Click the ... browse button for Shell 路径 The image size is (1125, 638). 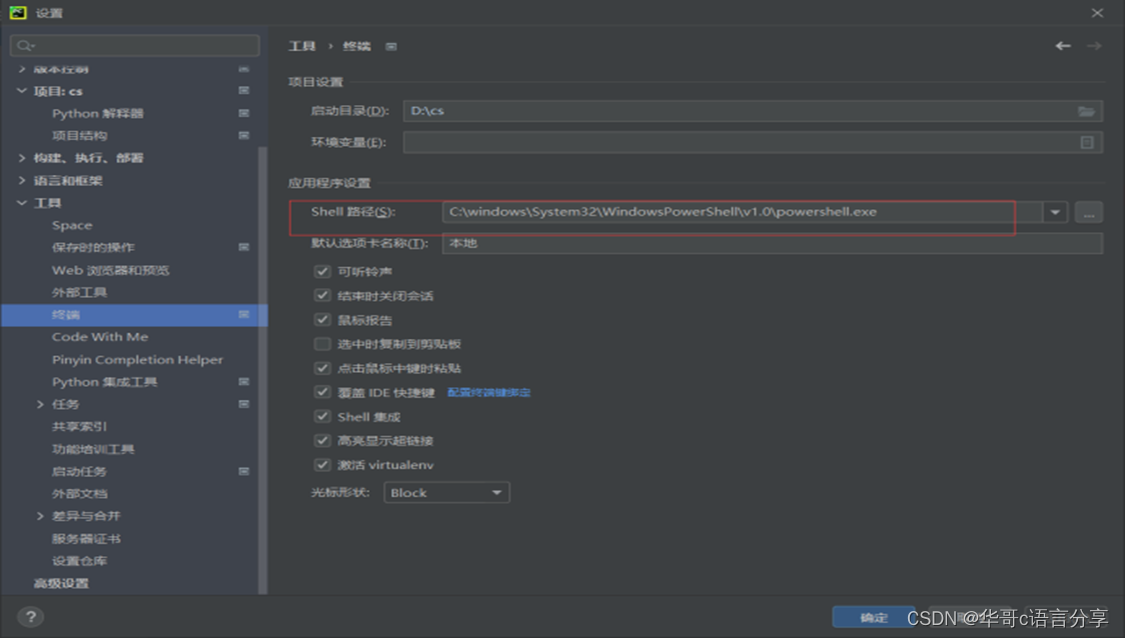tap(1087, 213)
